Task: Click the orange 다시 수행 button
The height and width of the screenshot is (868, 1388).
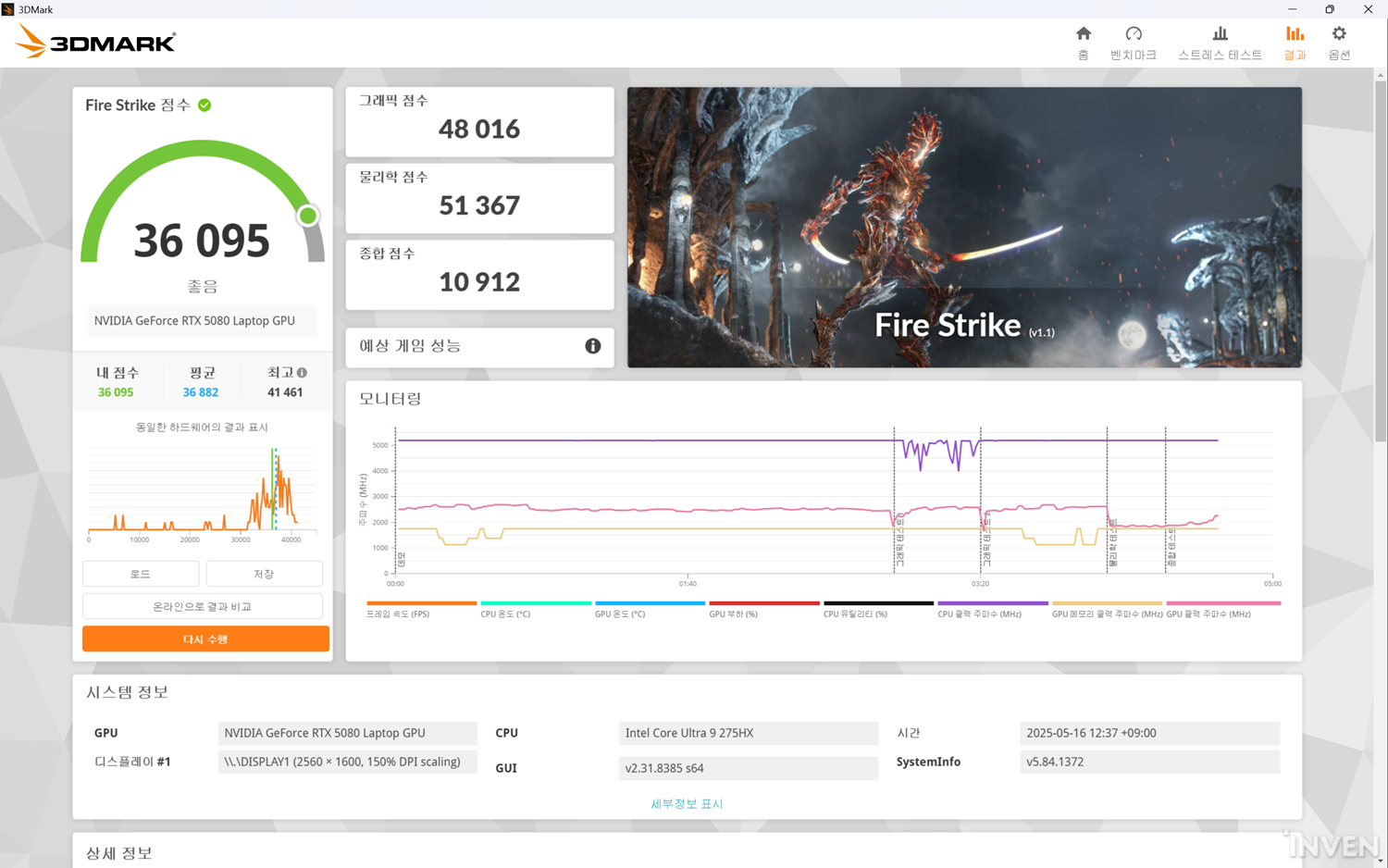Action: pyautogui.click(x=205, y=639)
